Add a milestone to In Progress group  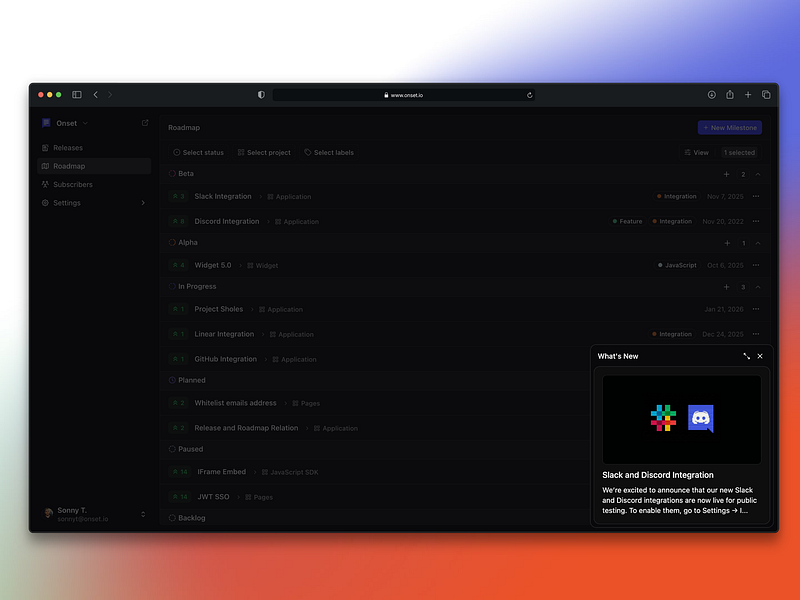click(x=726, y=287)
